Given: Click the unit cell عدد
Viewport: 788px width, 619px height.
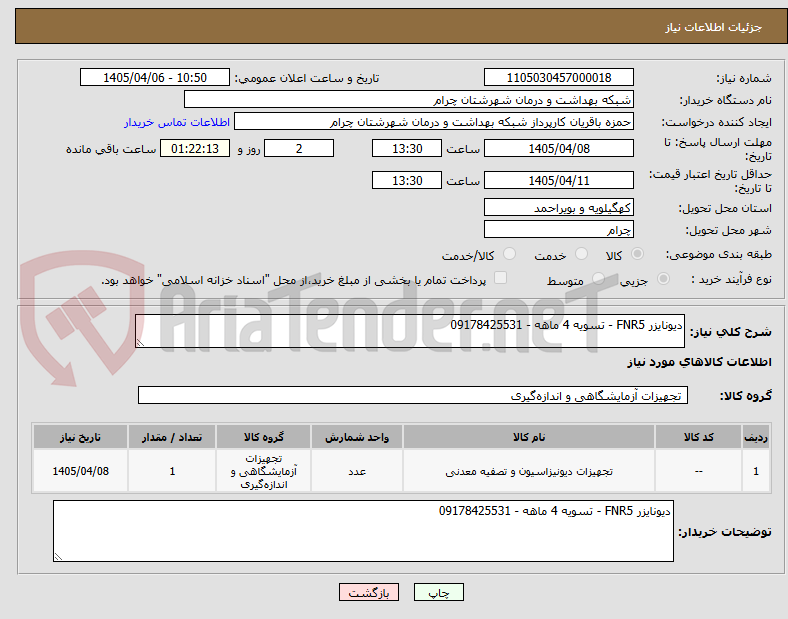Looking at the screenshot, I should (357, 471).
